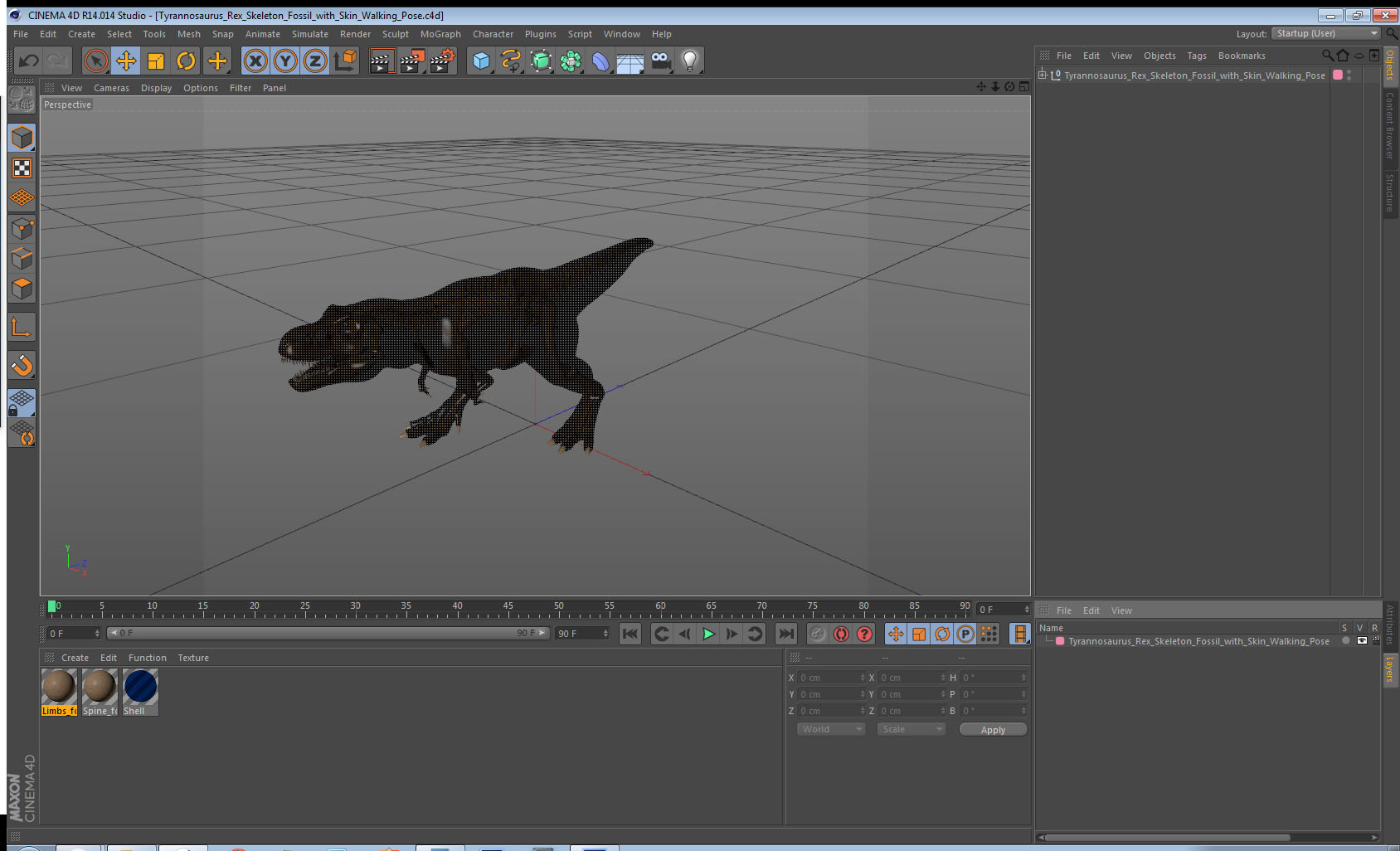
Task: Add HyperNURBS generator icon
Action: (x=541, y=61)
